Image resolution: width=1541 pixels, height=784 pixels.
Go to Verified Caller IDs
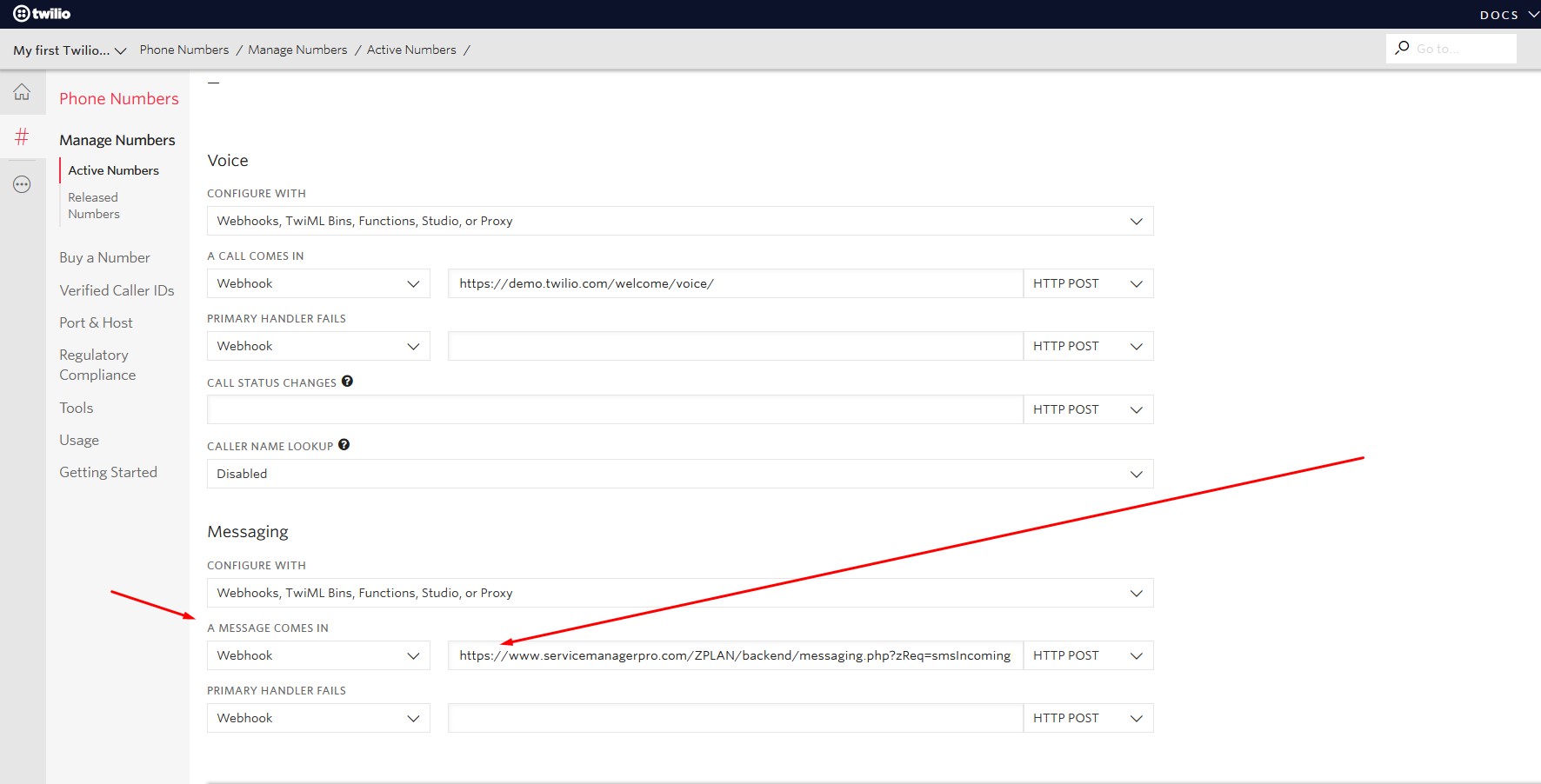click(x=117, y=290)
